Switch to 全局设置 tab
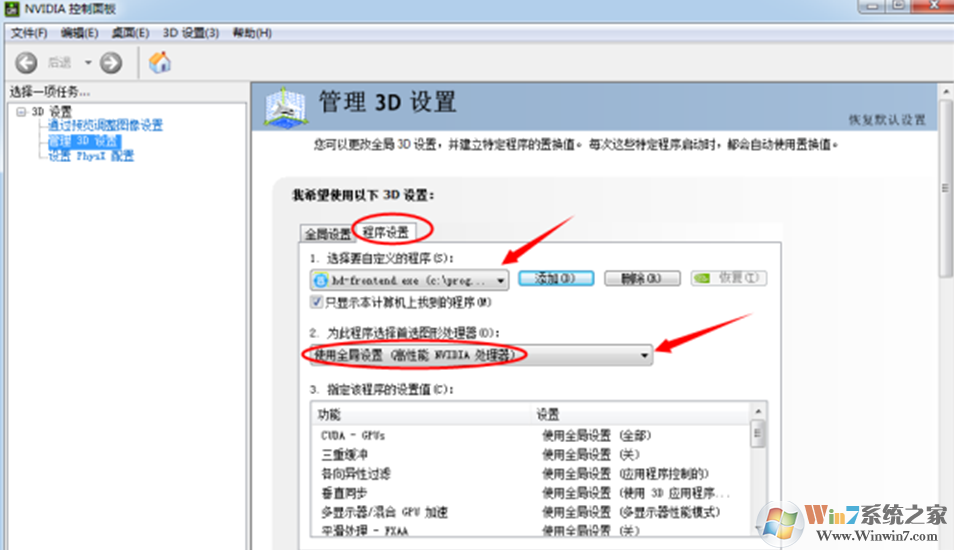This screenshot has height=550, width=954. coord(327,234)
